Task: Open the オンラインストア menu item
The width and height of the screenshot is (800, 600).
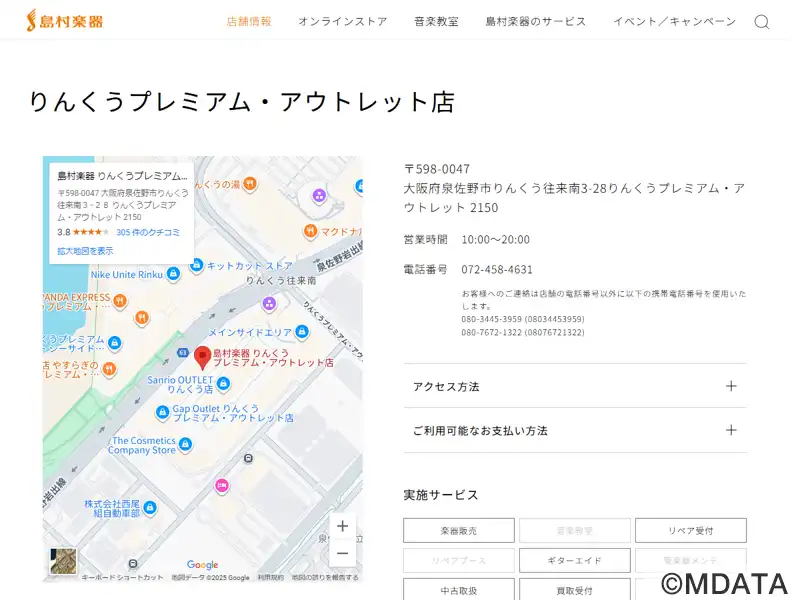Action: click(343, 21)
